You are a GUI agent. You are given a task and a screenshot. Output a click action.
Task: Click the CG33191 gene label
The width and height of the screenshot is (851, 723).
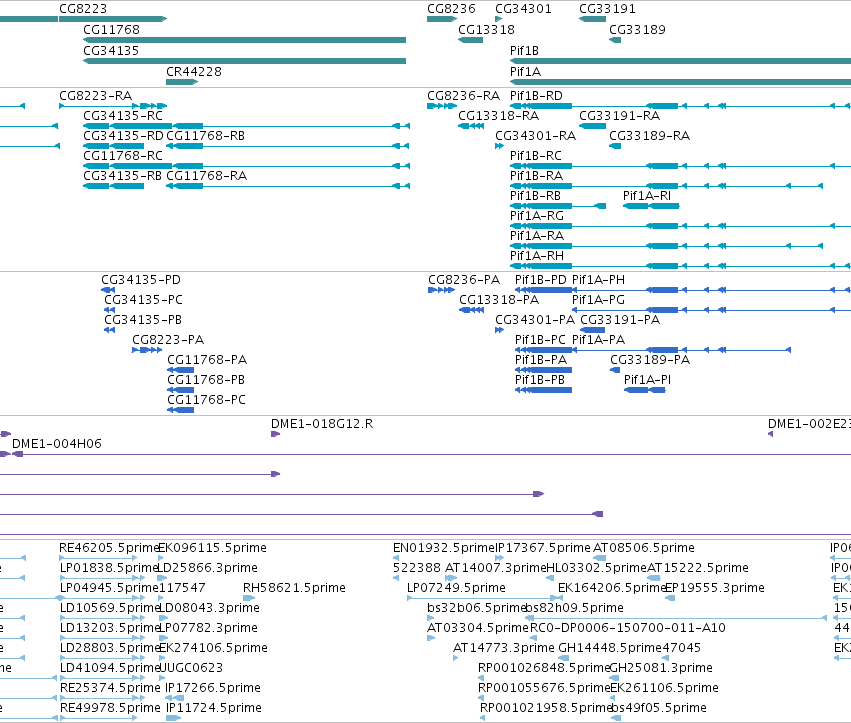click(607, 9)
